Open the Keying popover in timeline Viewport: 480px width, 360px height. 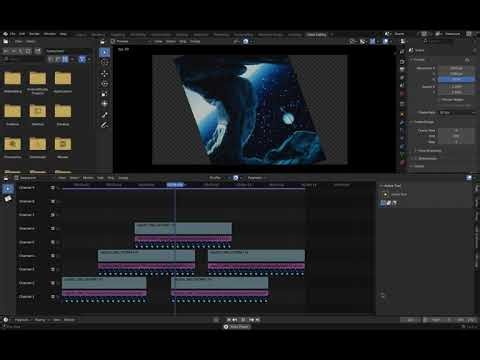pos(40,320)
